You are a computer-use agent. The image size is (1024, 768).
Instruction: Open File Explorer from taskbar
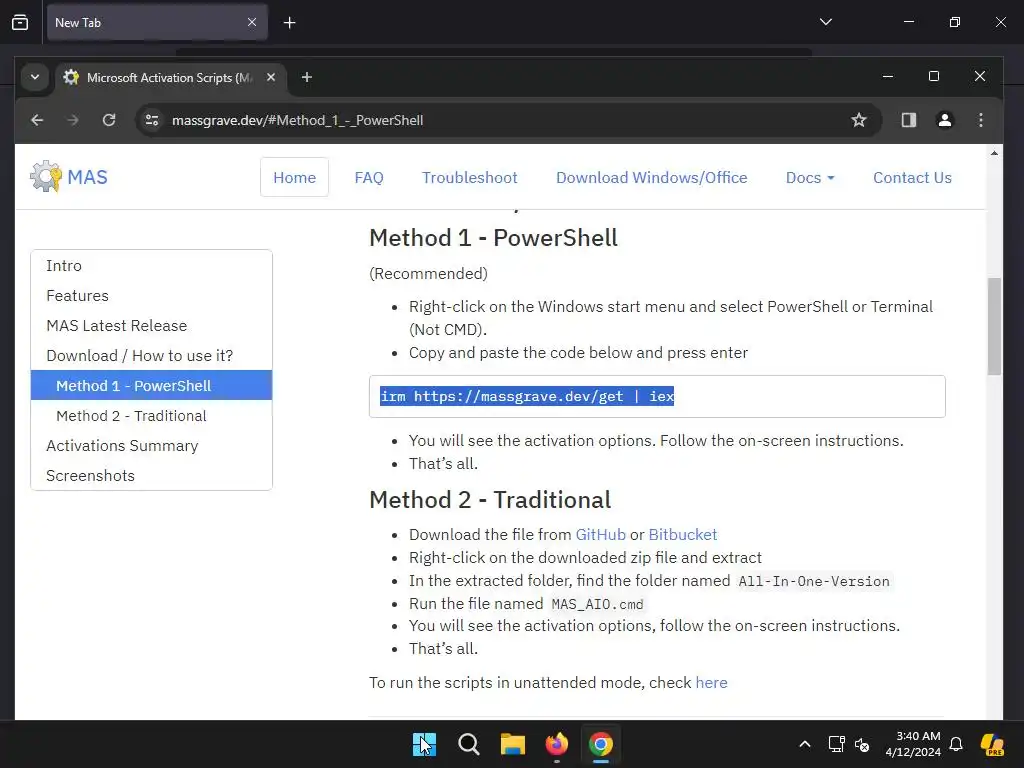[x=513, y=744]
